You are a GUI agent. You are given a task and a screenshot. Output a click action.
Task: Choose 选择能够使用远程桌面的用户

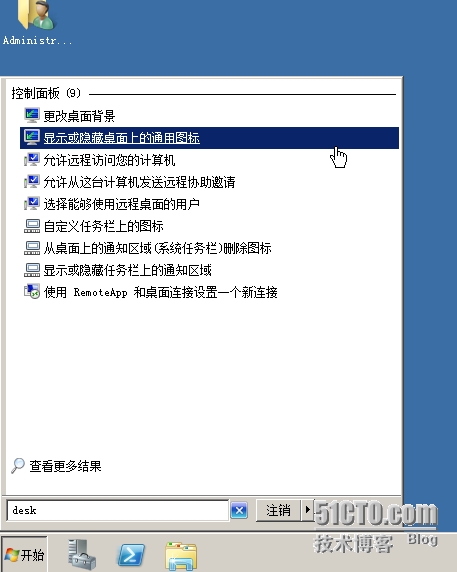point(121,204)
